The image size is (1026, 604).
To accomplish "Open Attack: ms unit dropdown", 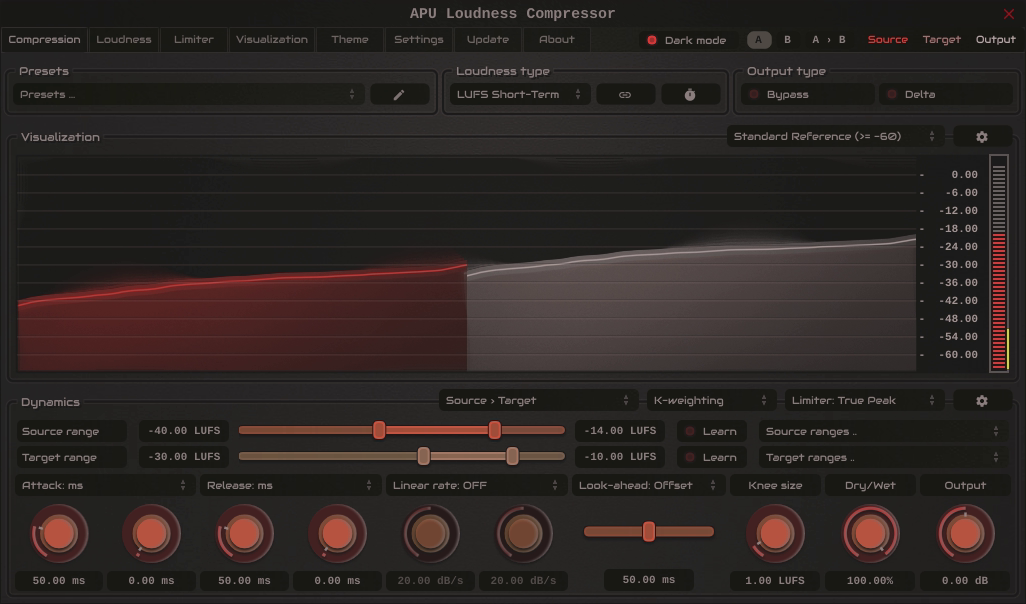I will click(105, 486).
